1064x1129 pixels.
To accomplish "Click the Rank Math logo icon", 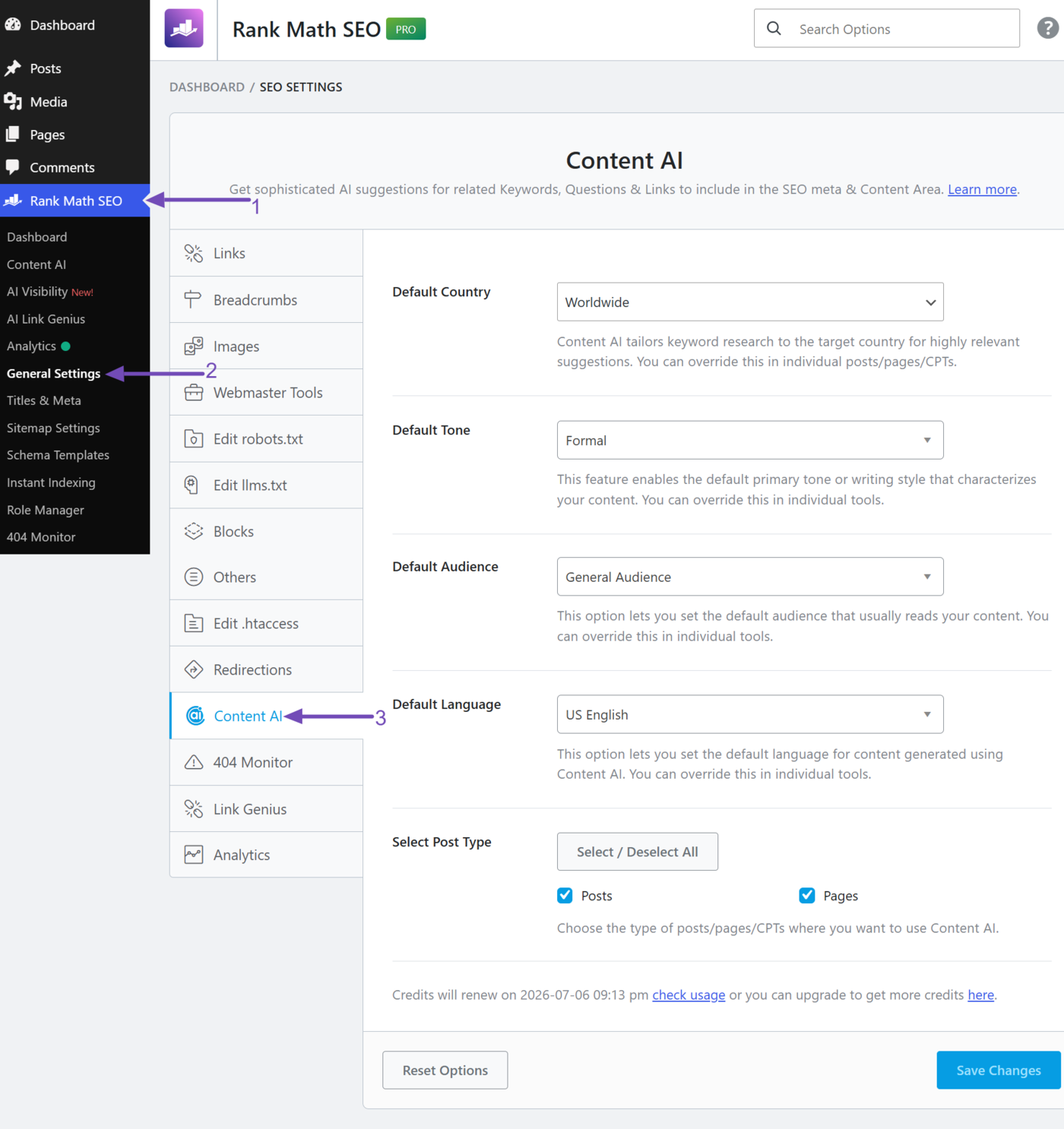I will (184, 29).
